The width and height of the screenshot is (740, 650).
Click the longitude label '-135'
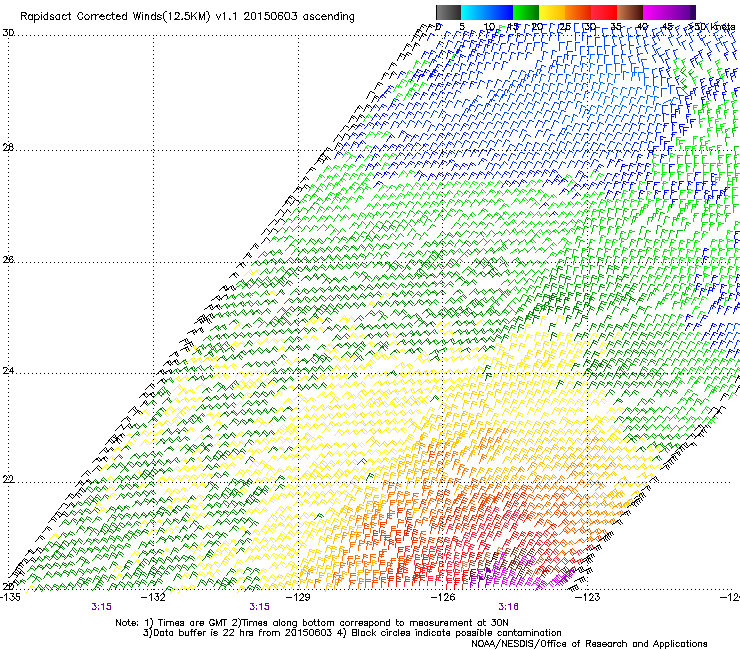(x=10, y=597)
